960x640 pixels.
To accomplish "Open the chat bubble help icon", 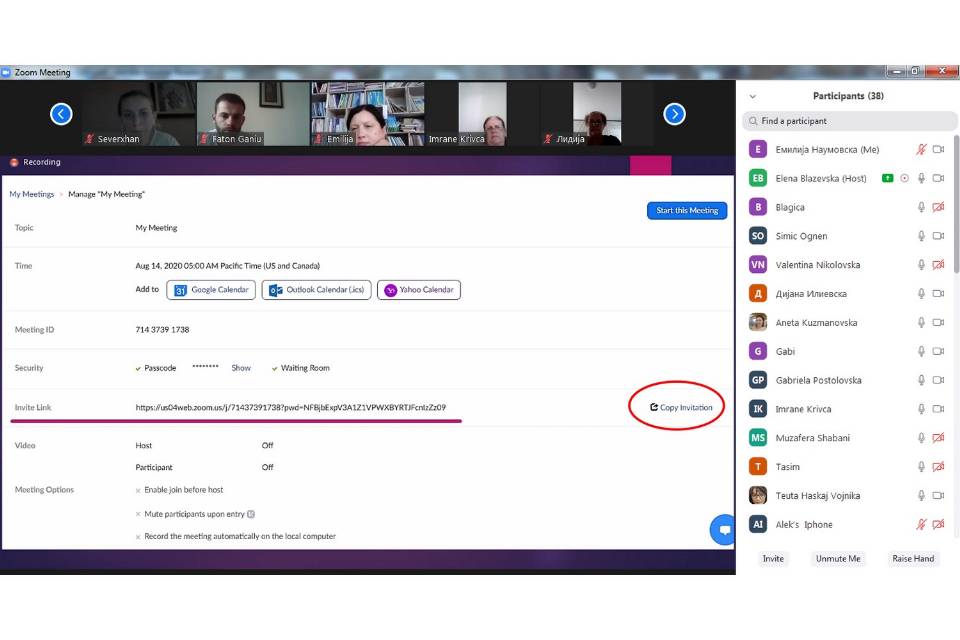I will (x=724, y=530).
